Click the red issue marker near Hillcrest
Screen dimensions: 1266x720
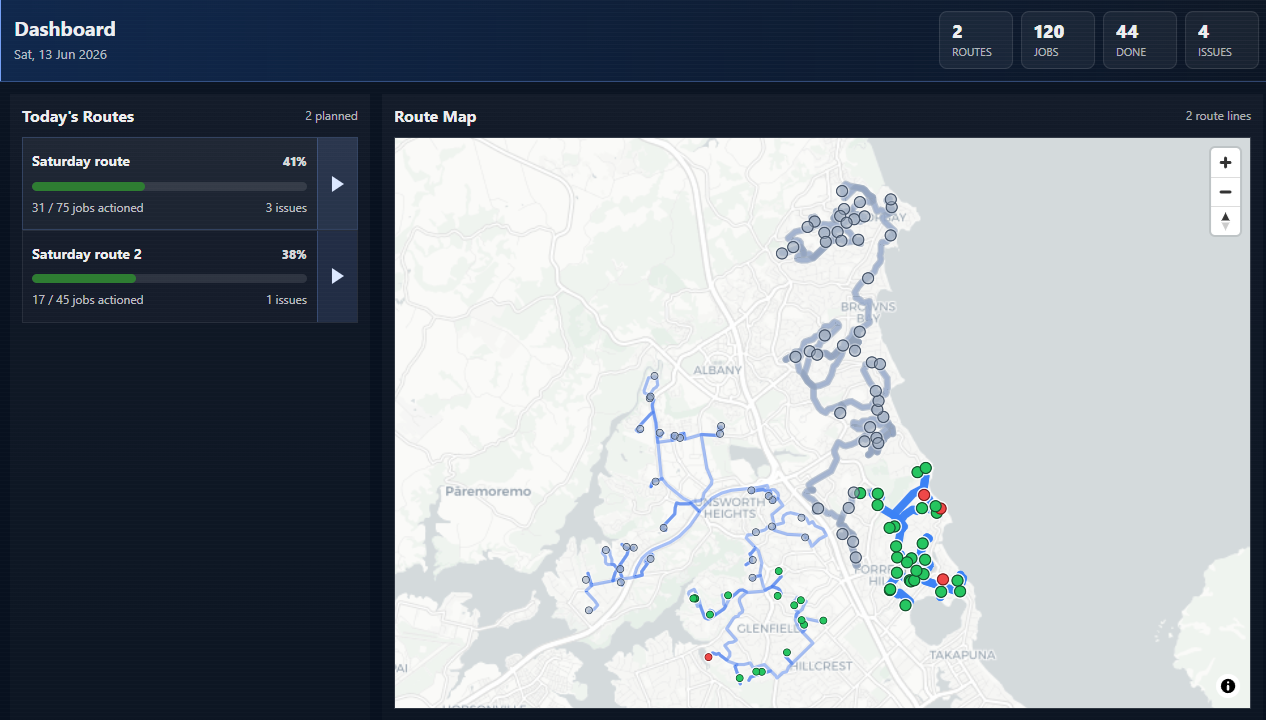(x=709, y=657)
